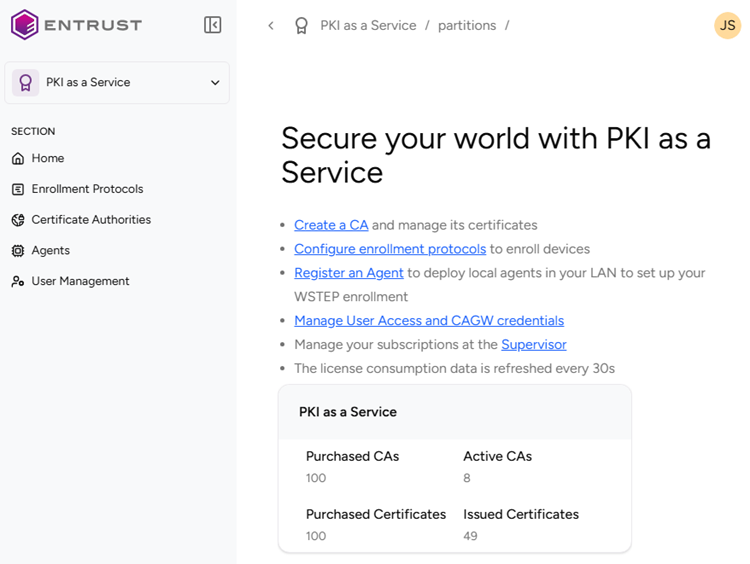Screen dimensions: 750x564
Task: Click the Agents chip icon
Action: [18, 251]
